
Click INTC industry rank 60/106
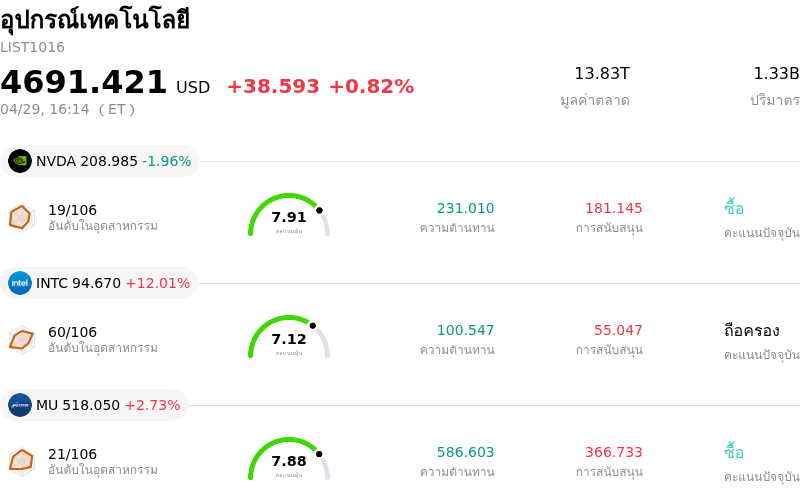click(x=72, y=331)
